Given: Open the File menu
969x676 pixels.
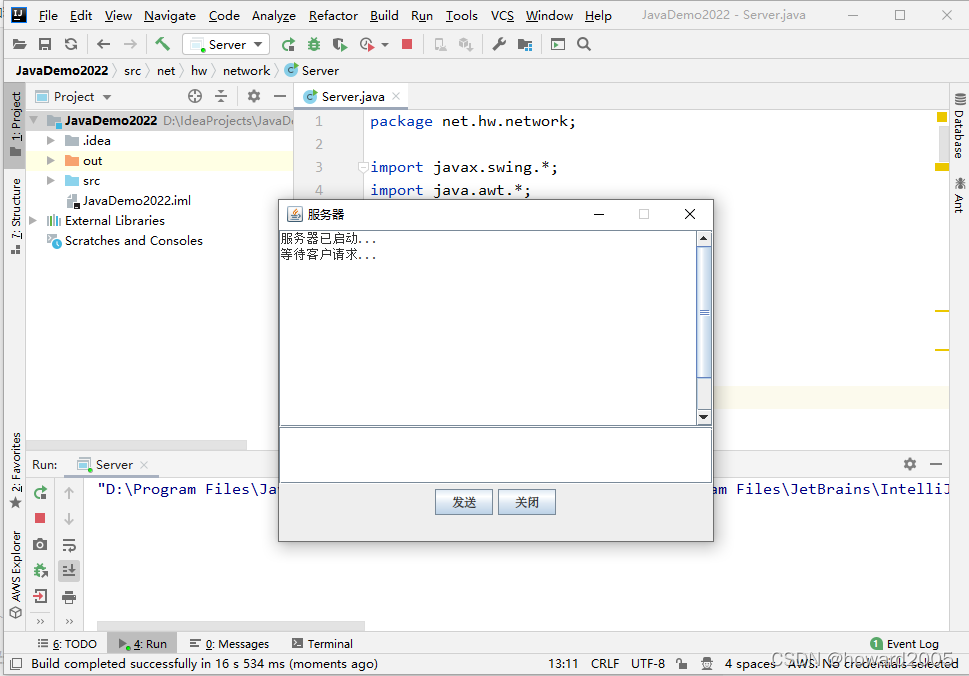Looking at the screenshot, I should (48, 15).
